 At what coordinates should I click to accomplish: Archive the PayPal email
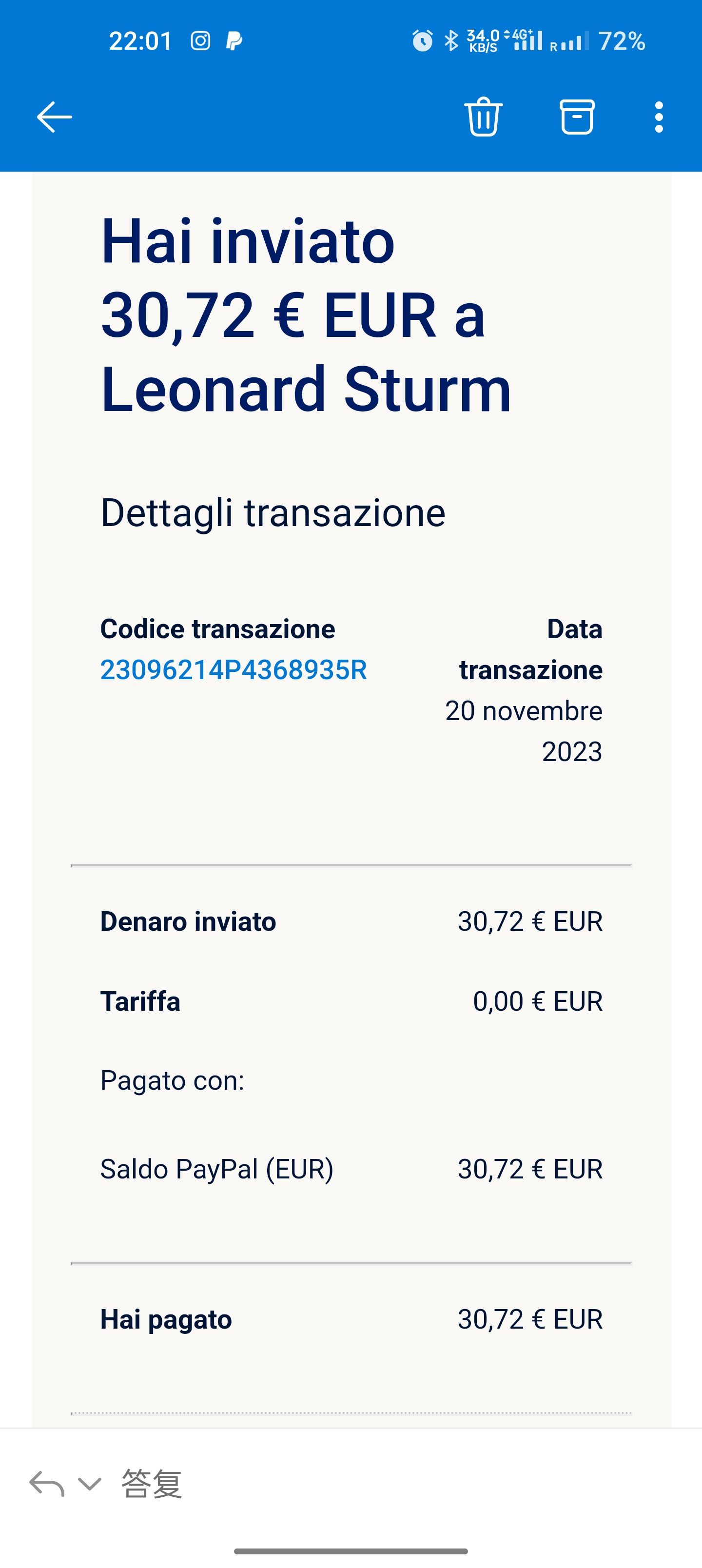[x=577, y=116]
